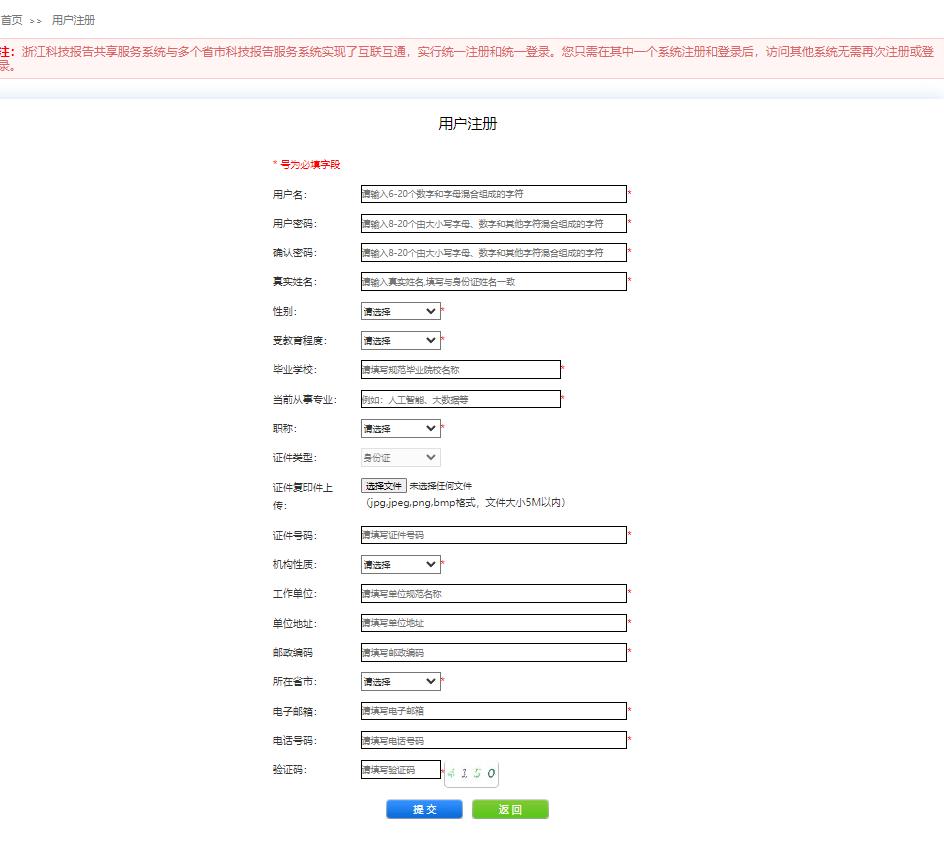Screen dimensions: 944x846
Task: Open the 性别 dropdown
Action: (x=400, y=312)
